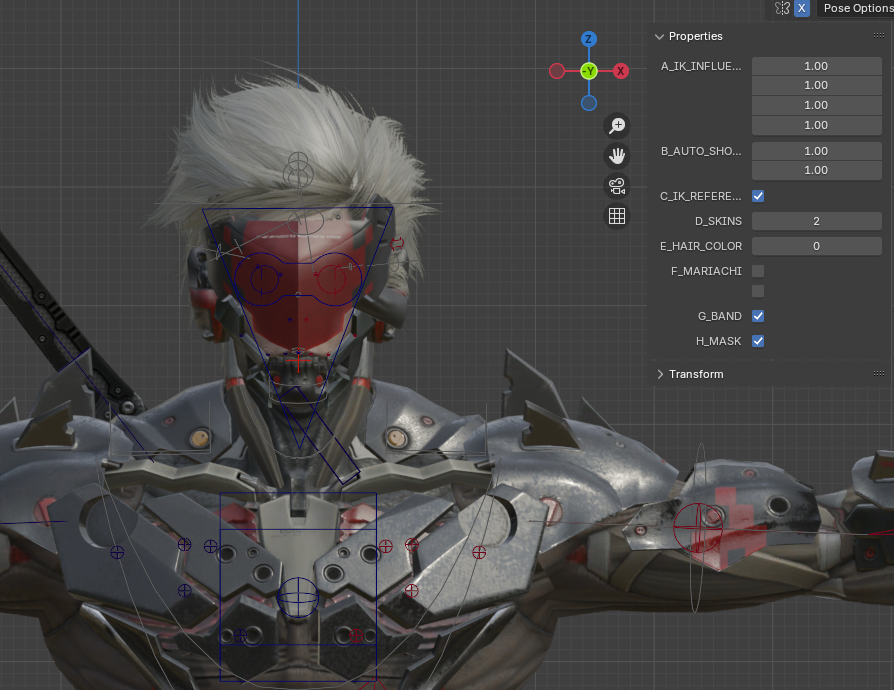Image resolution: width=894 pixels, height=690 pixels.
Task: Click the pan view hand icon
Action: [x=617, y=156]
